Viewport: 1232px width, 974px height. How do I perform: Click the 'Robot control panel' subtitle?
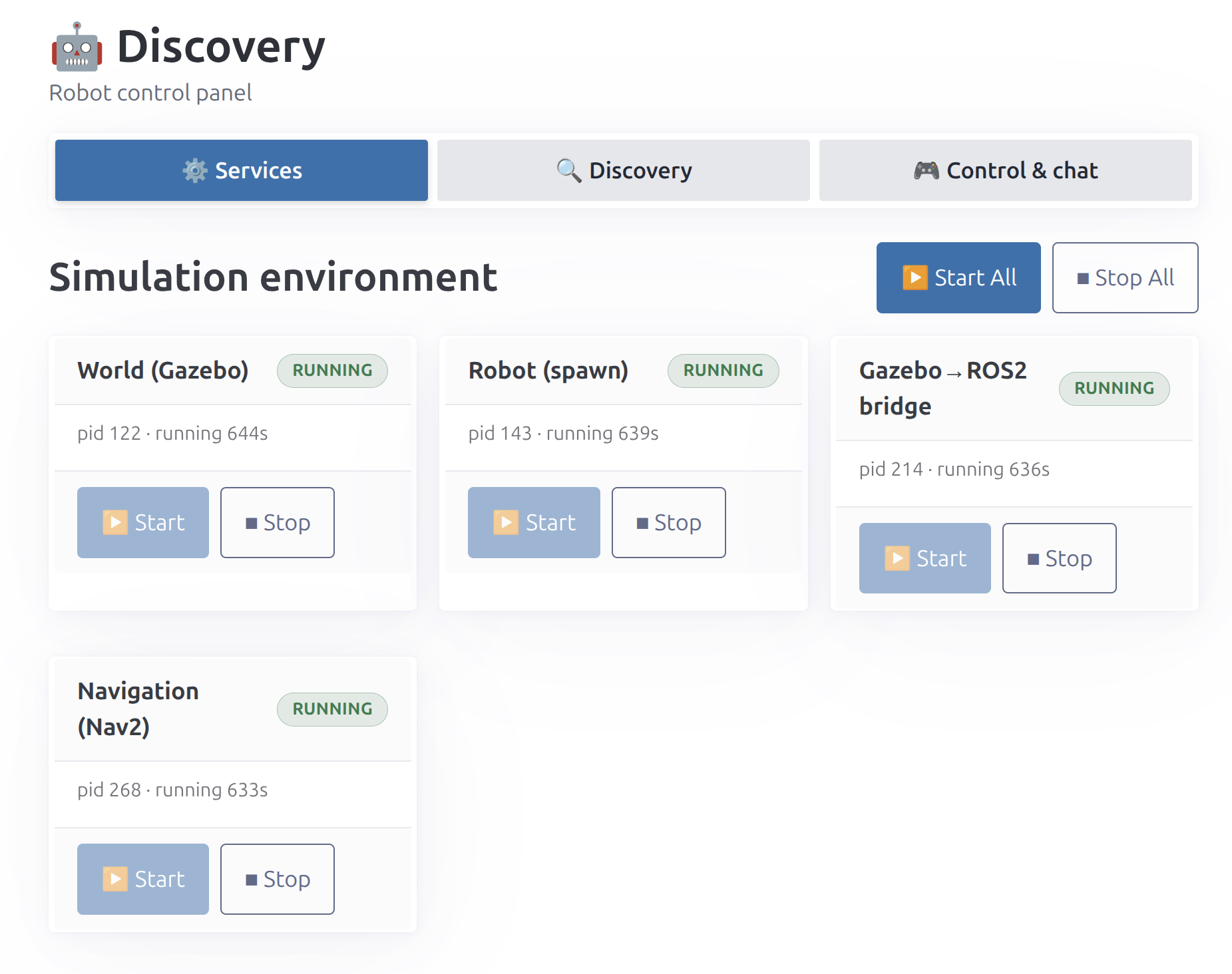[x=150, y=93]
